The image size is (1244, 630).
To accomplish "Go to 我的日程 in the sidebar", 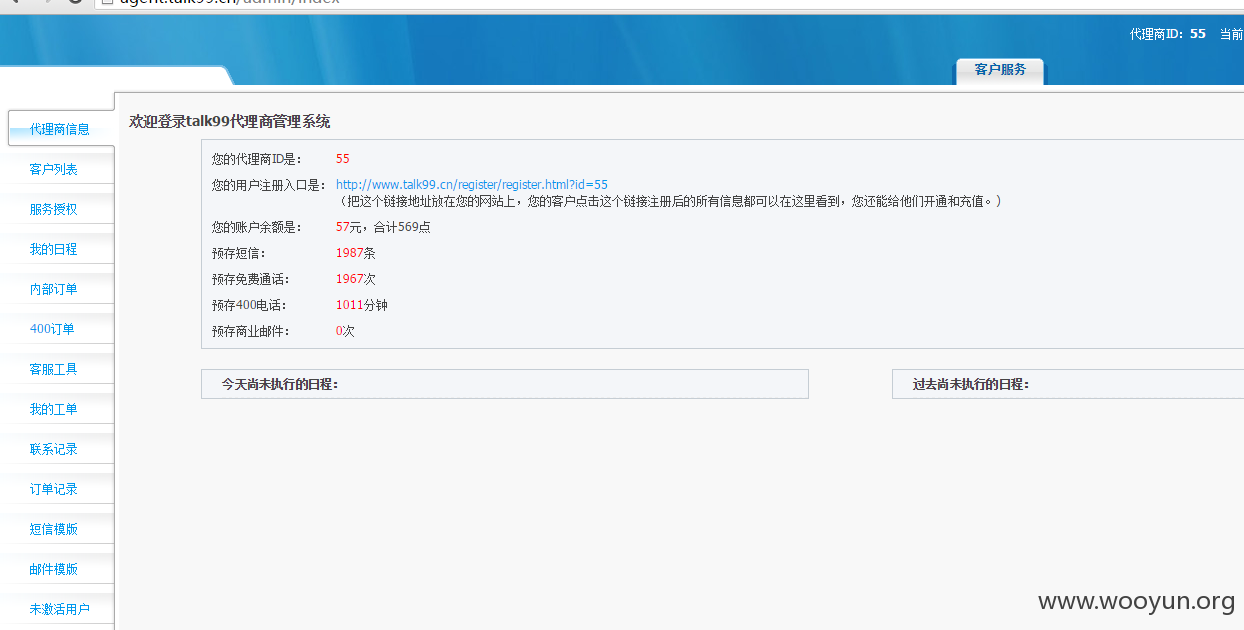I will 54,249.
